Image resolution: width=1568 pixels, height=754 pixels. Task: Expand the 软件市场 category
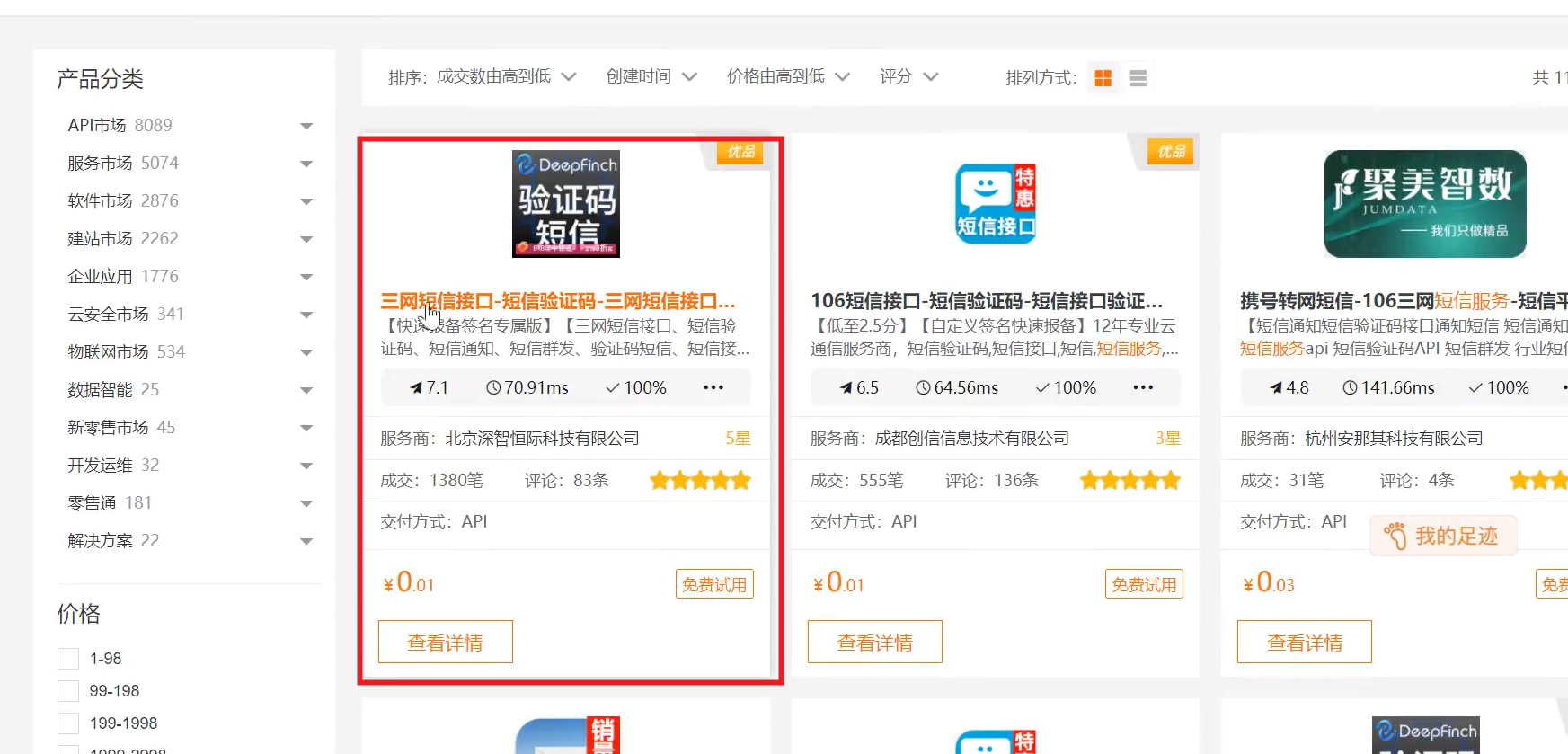pos(306,201)
